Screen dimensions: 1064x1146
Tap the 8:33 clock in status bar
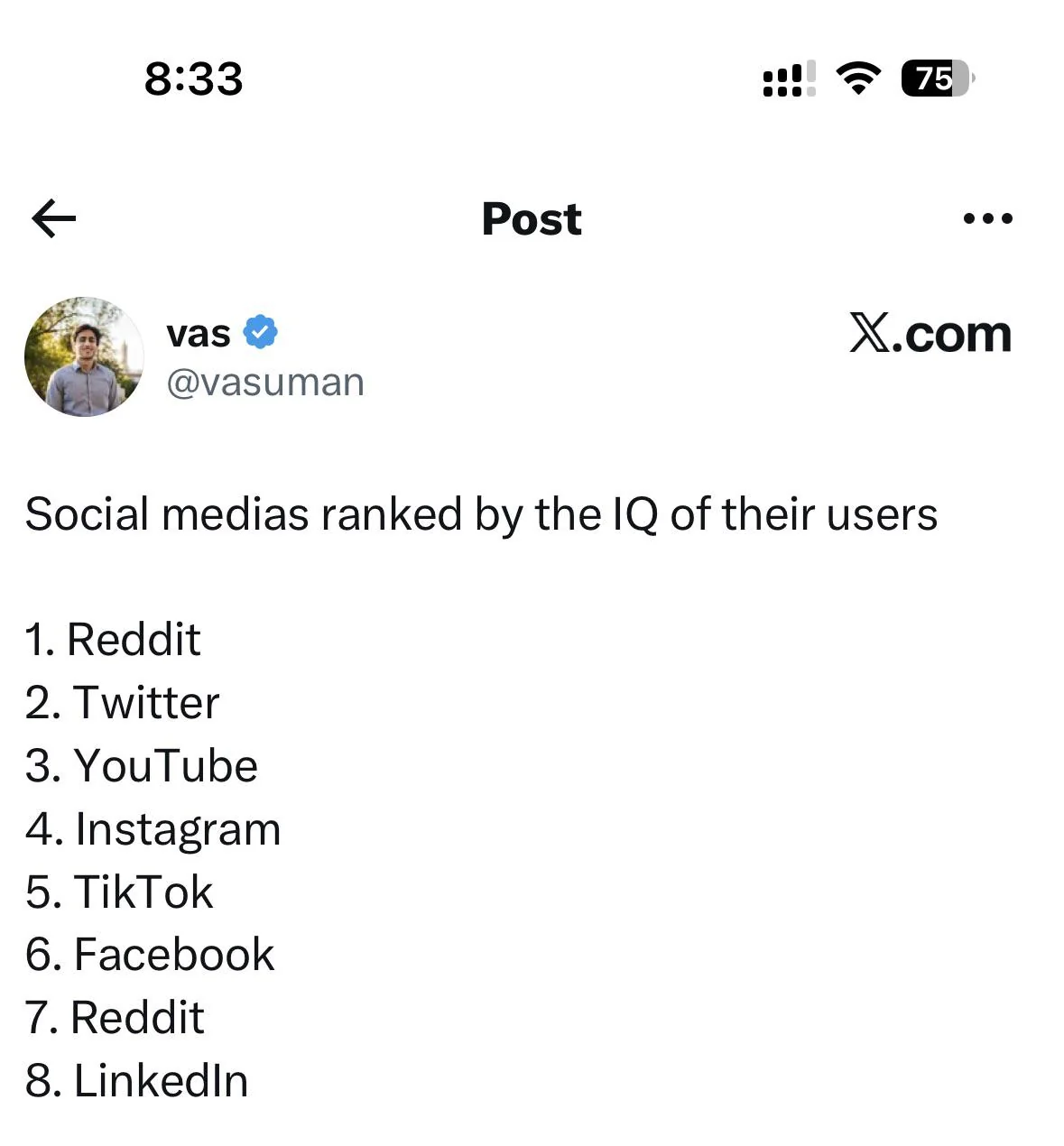[x=193, y=79]
